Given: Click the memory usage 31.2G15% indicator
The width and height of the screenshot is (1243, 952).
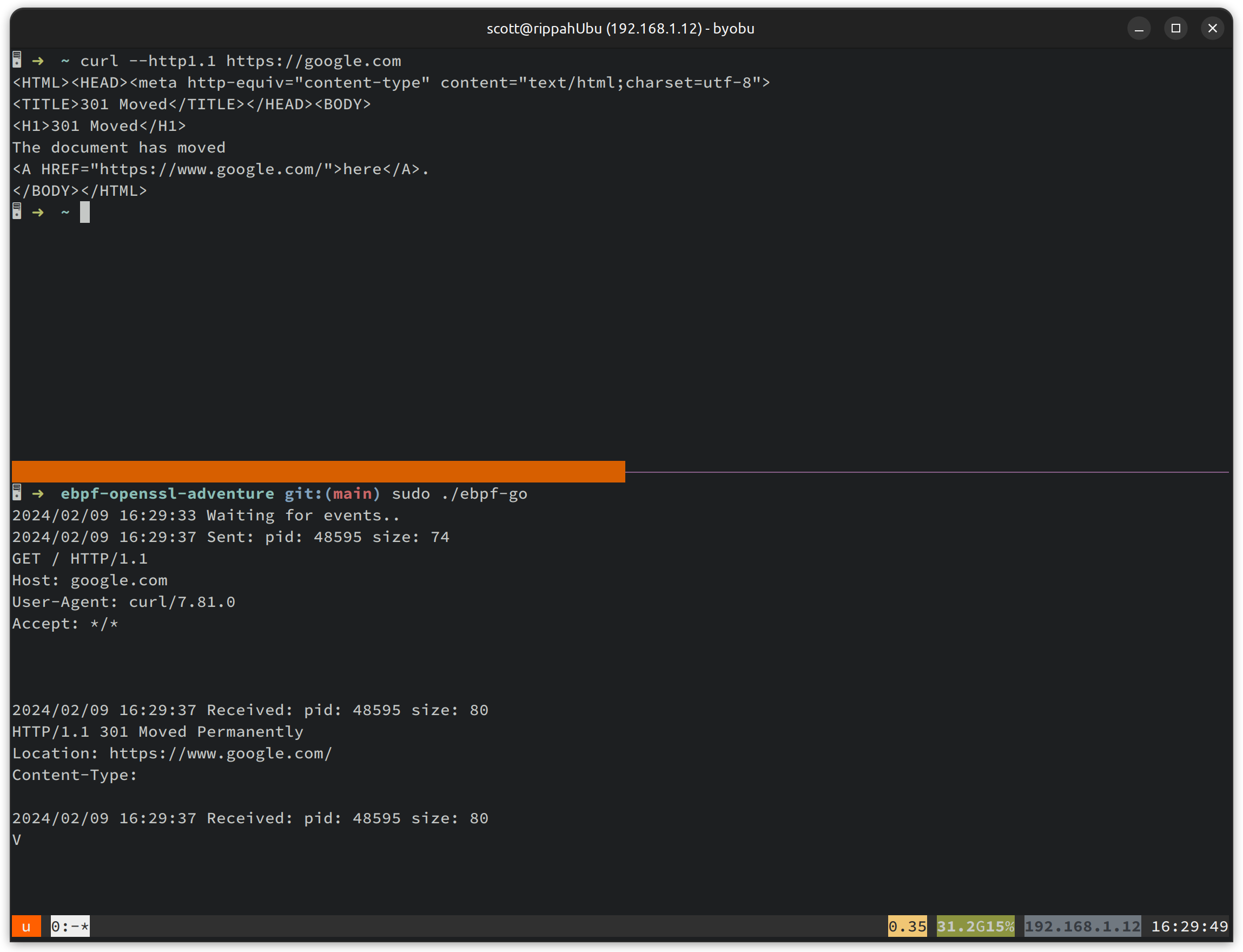Looking at the screenshot, I should pyautogui.click(x=976, y=926).
